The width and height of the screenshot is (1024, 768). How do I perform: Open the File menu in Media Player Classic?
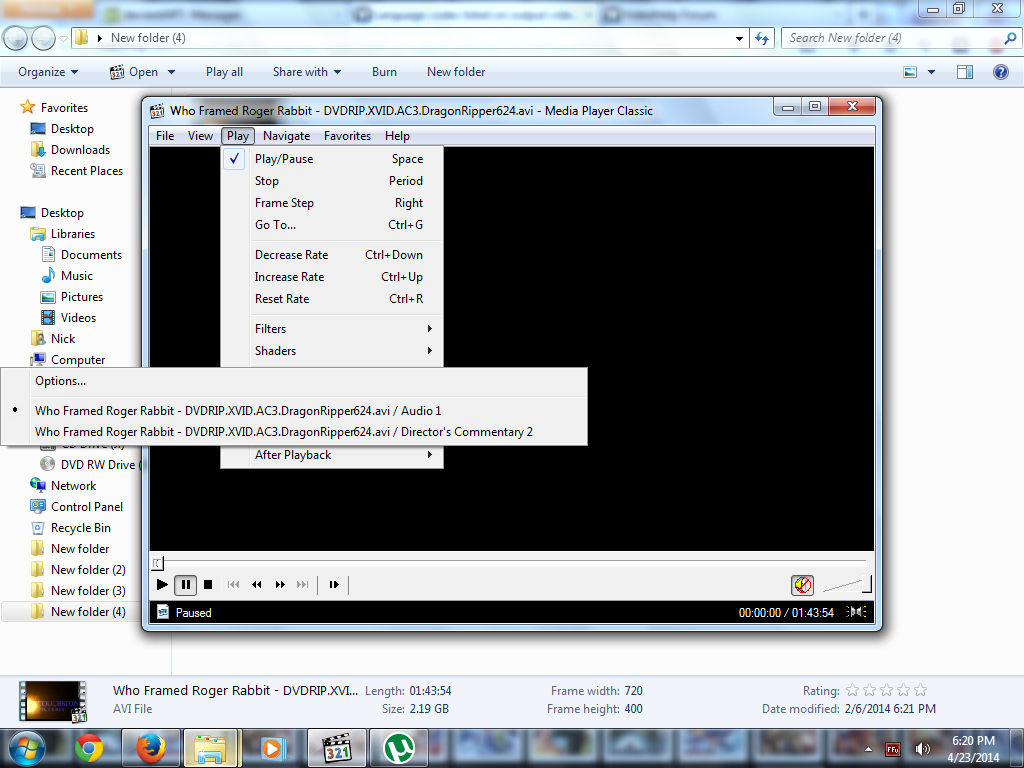pos(165,136)
